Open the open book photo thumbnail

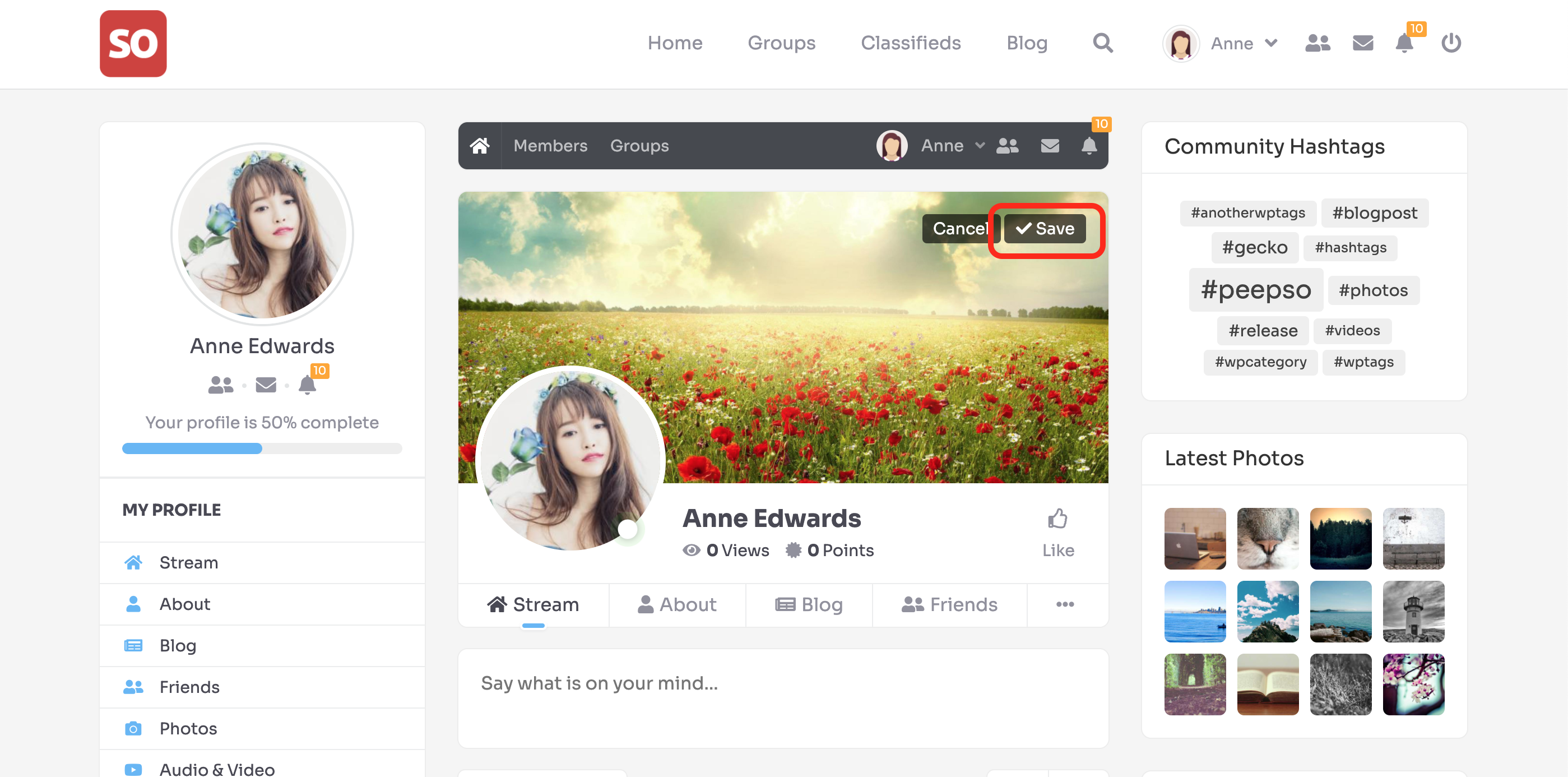1267,684
